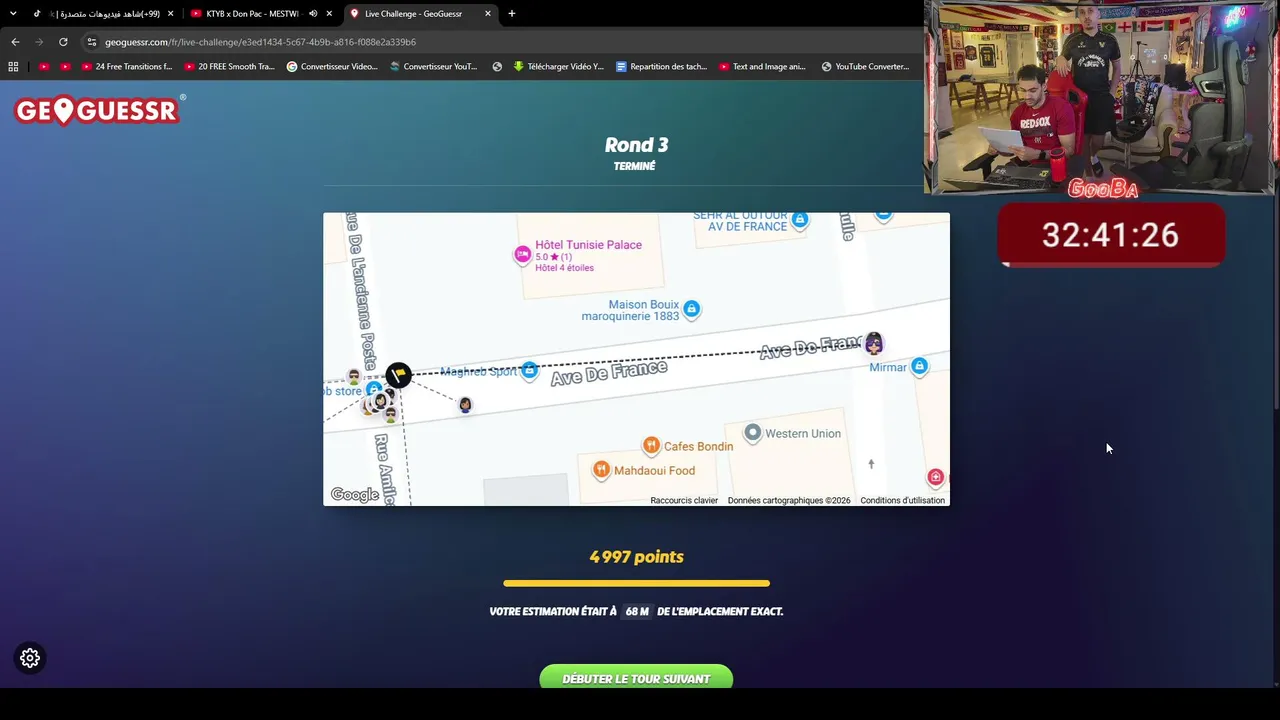Switch to the KTYB x Don Pac tab
1280x720 pixels.
pos(262,14)
